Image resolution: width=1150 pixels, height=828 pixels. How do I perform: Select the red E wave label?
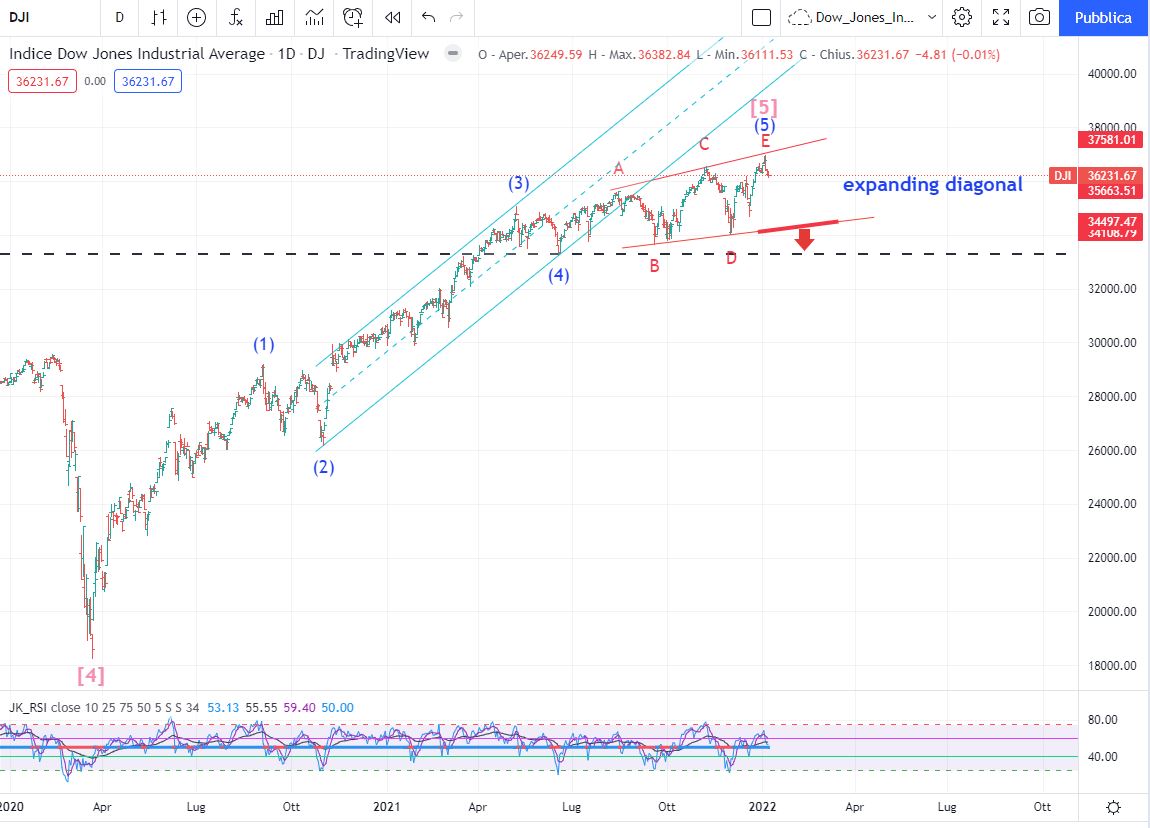[765, 141]
